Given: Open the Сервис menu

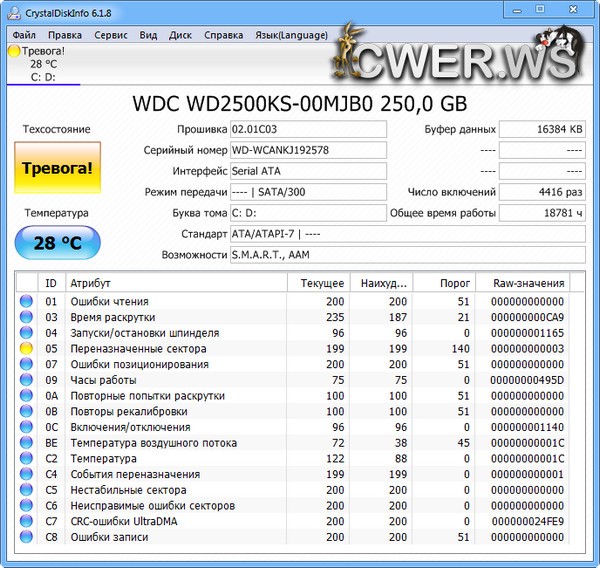Looking at the screenshot, I should click(x=110, y=34).
